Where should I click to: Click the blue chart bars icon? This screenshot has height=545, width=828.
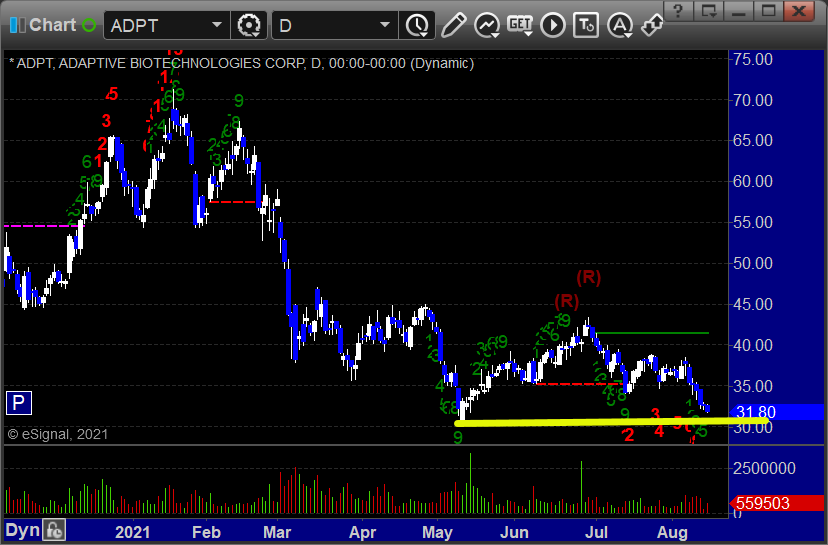coord(17,25)
